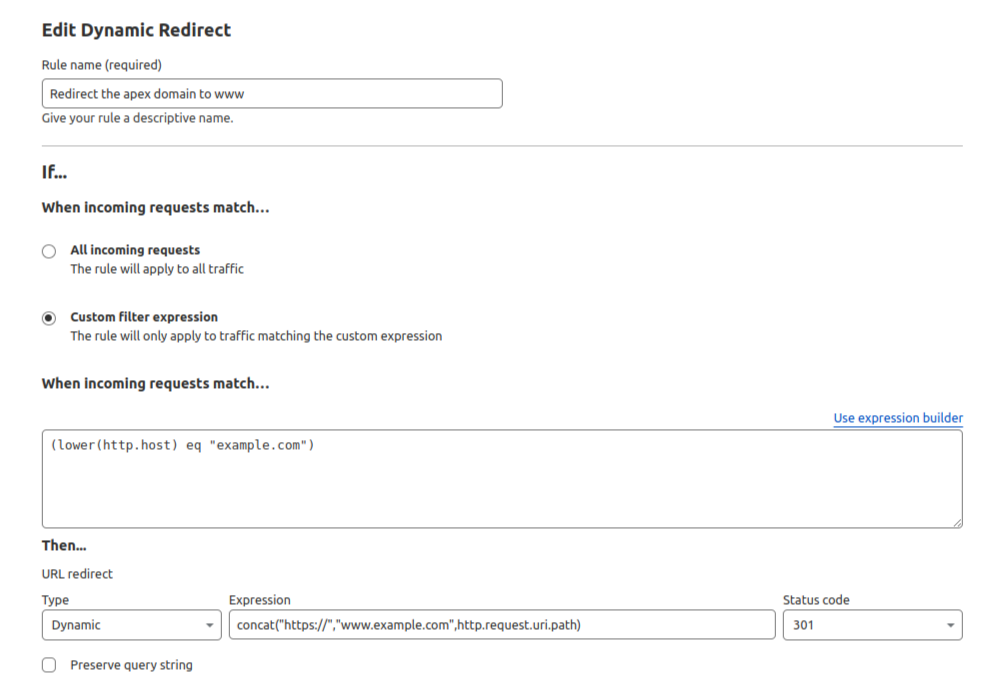Select the All incoming requests radio button
This screenshot has height=700, width=1000.
49,251
